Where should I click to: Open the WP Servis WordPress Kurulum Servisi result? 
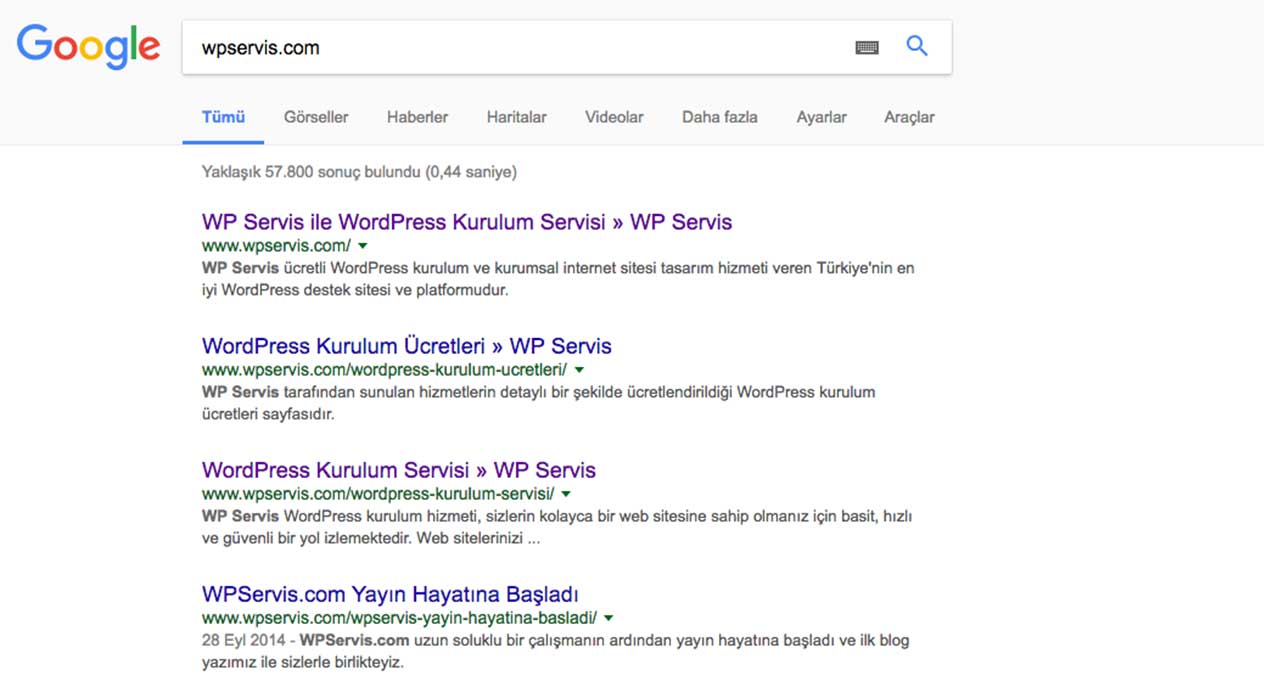pyautogui.click(x=466, y=221)
